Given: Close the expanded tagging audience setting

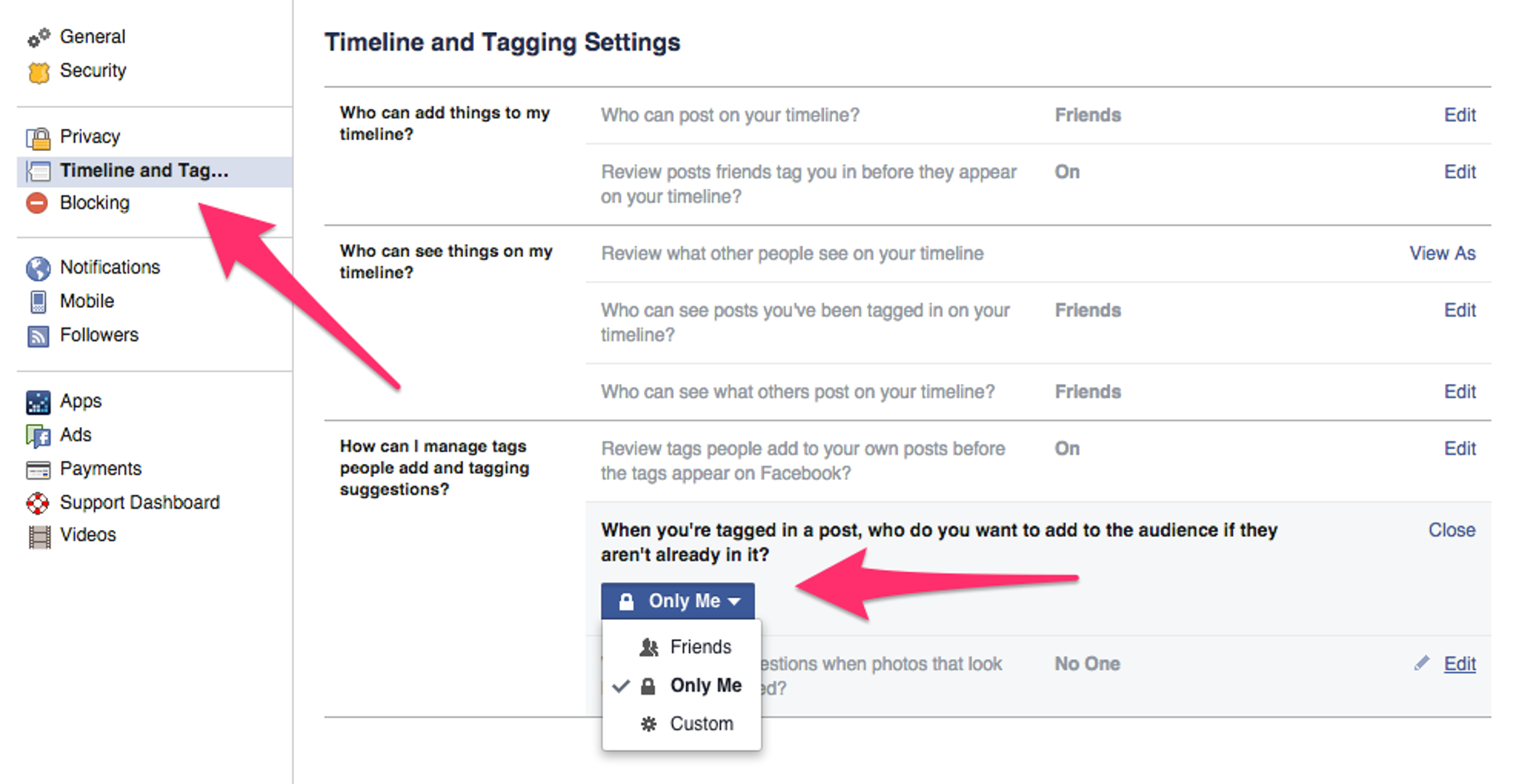Looking at the screenshot, I should (1451, 530).
